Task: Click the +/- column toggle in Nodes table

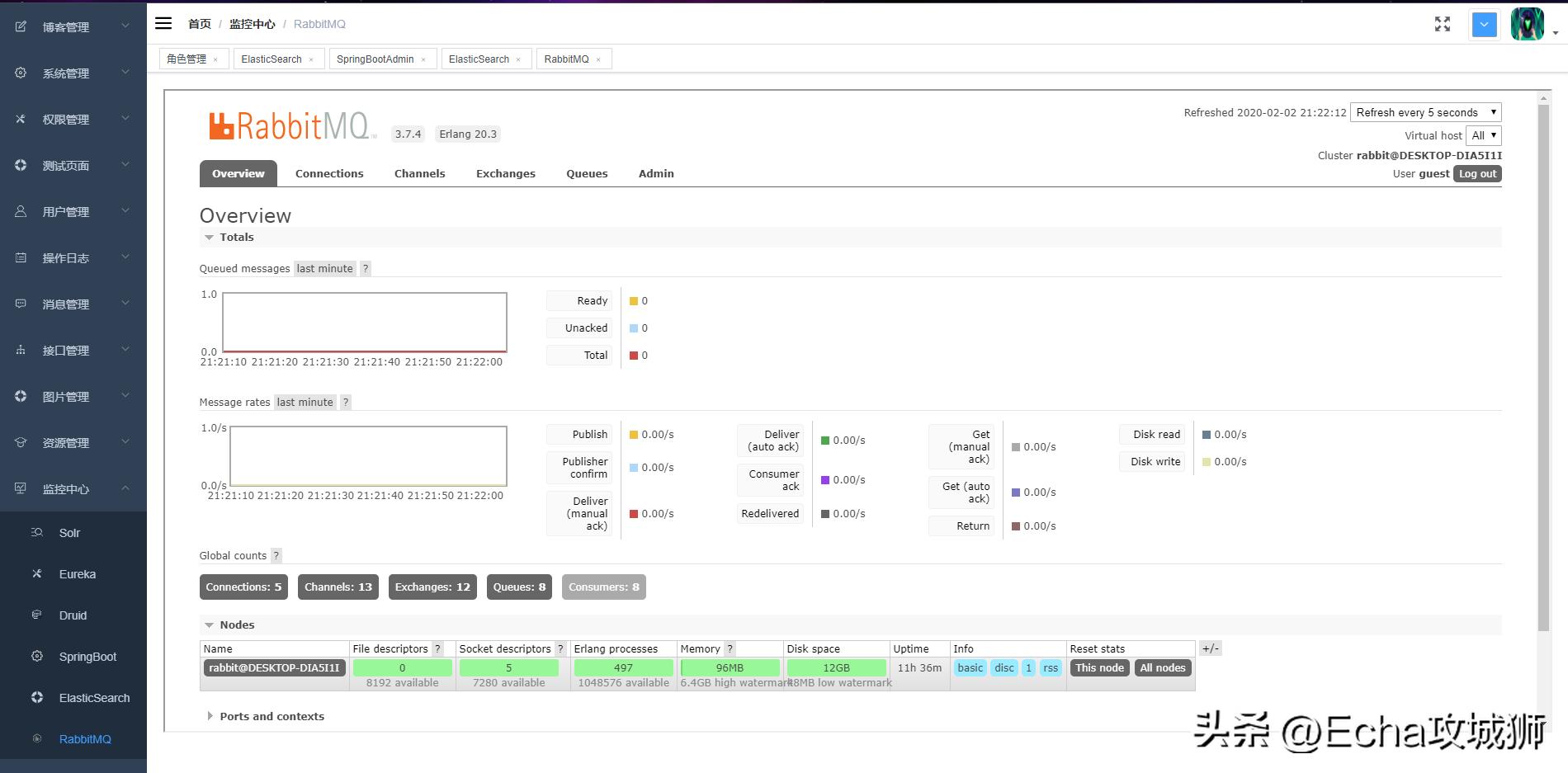Action: [x=1210, y=649]
